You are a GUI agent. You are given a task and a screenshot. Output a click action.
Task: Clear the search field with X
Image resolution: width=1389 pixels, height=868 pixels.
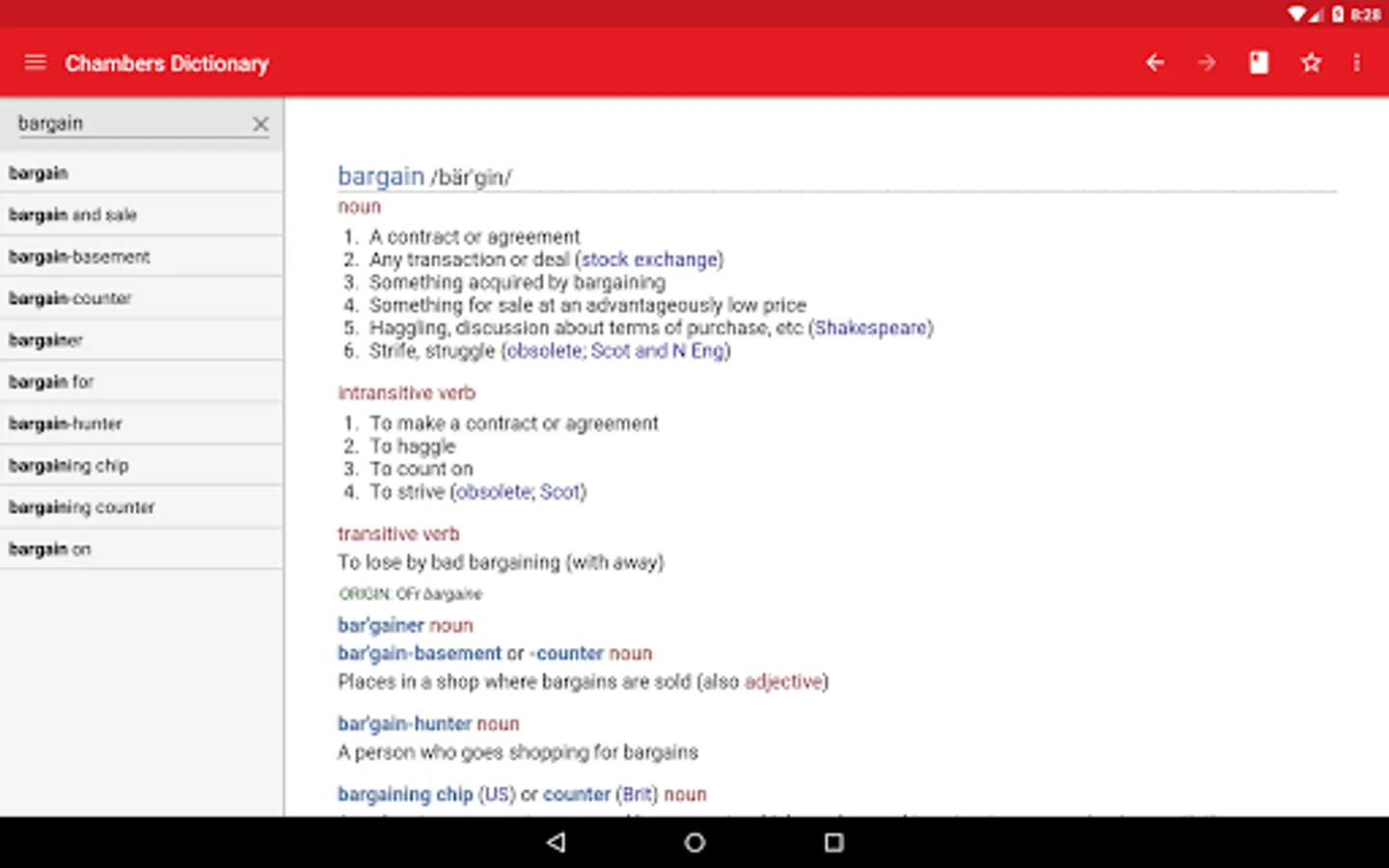click(260, 124)
